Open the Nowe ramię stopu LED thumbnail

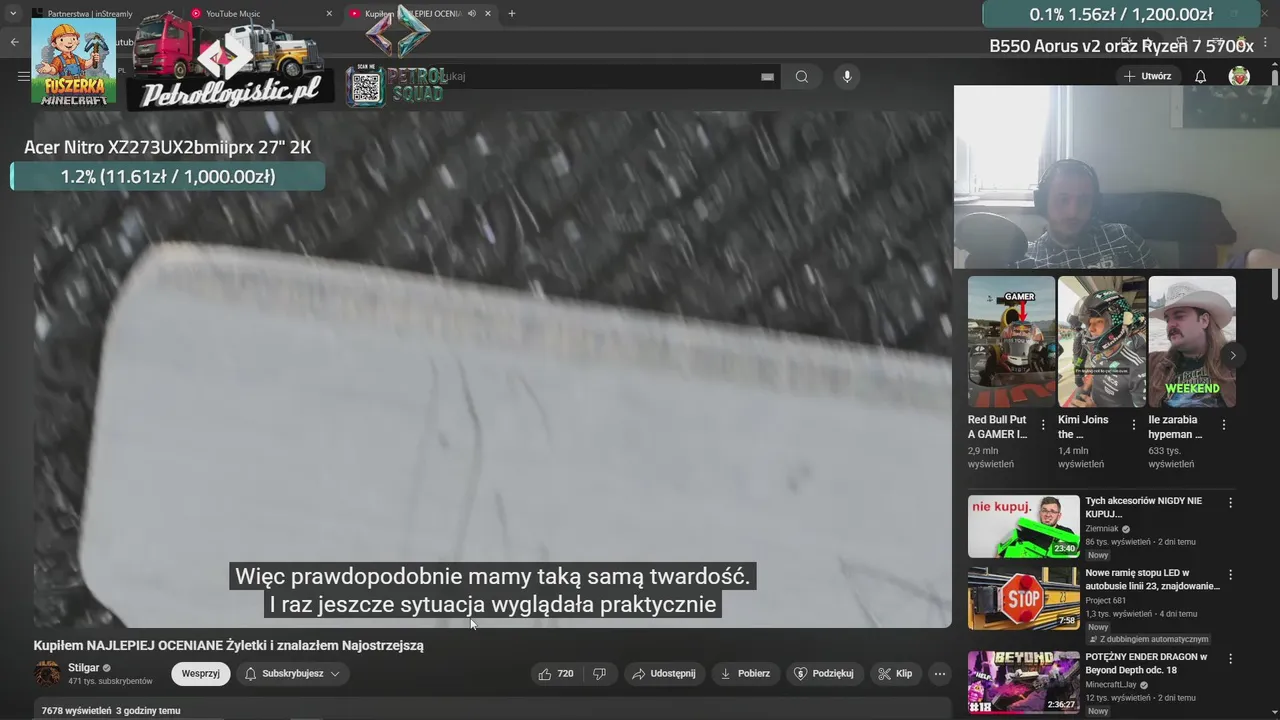[x=1024, y=599]
